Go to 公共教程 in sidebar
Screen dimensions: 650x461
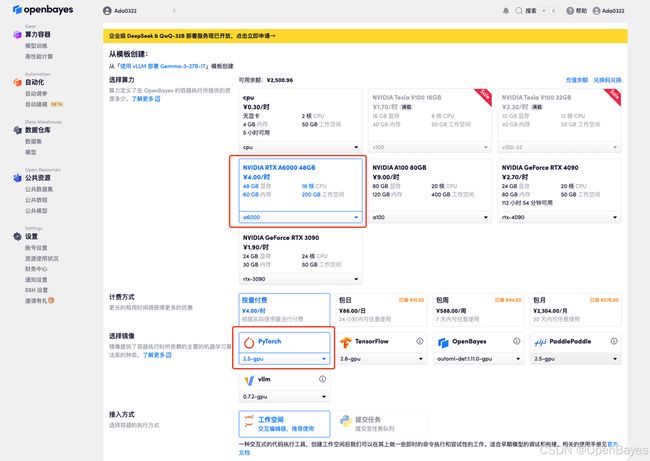pos(36,200)
